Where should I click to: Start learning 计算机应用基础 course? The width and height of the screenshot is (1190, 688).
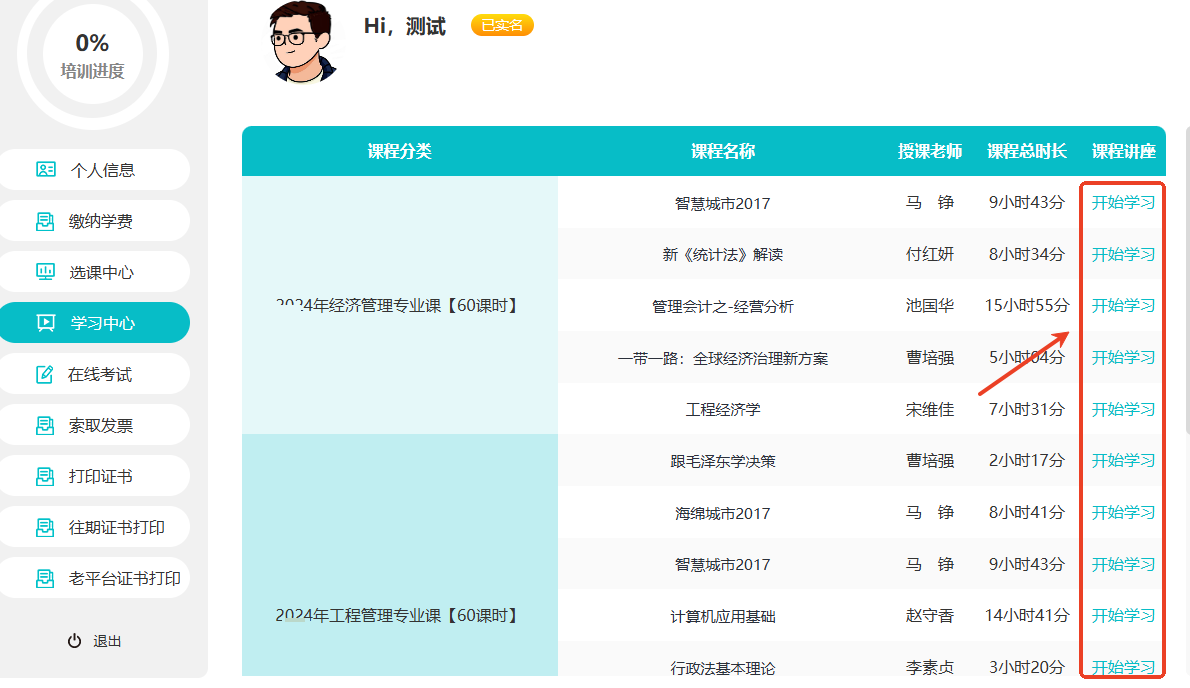(1123, 616)
